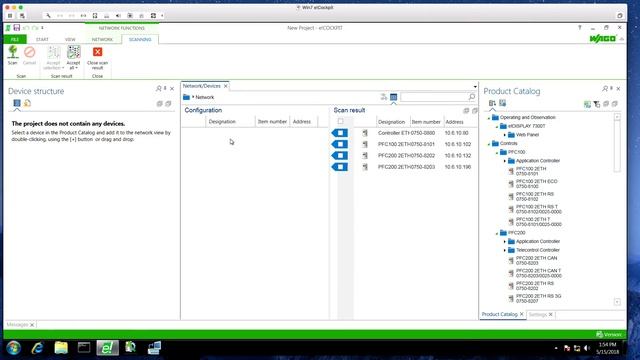Click the wrench icon in the VM toolbar
Image resolution: width=640 pixels, height=360 pixels.
pos(48,16)
